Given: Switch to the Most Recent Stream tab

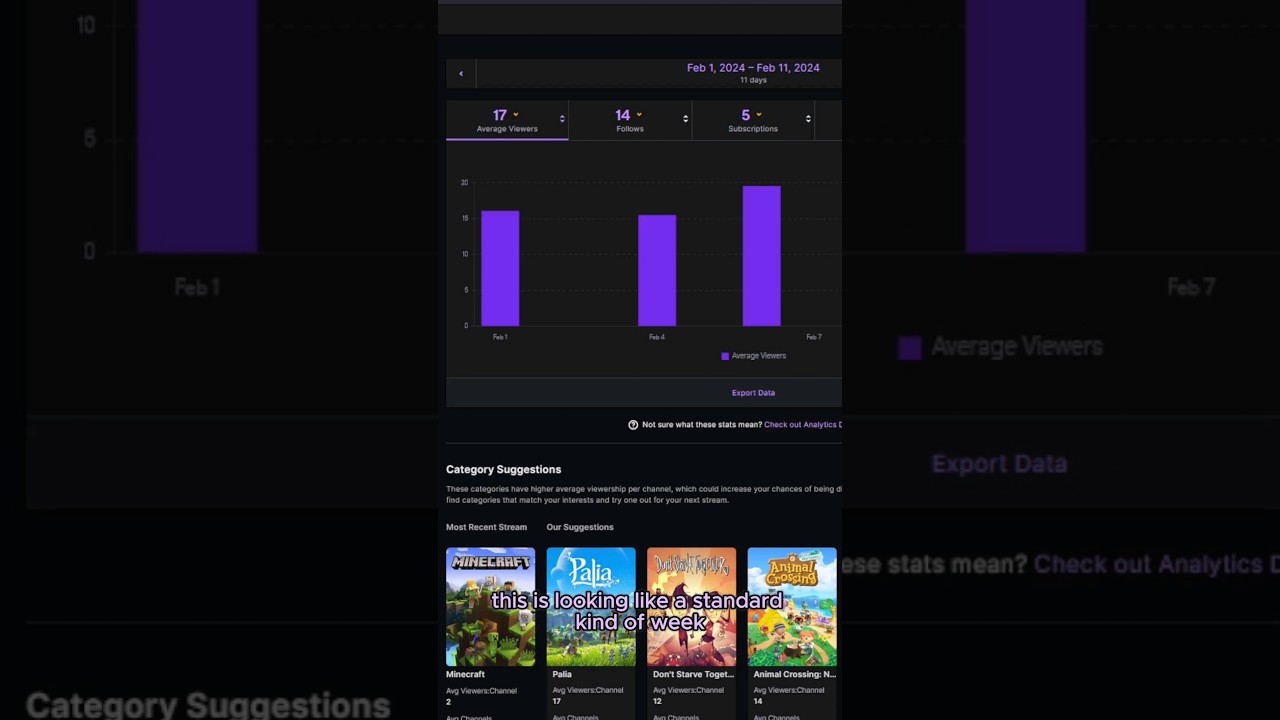Looking at the screenshot, I should pos(486,527).
